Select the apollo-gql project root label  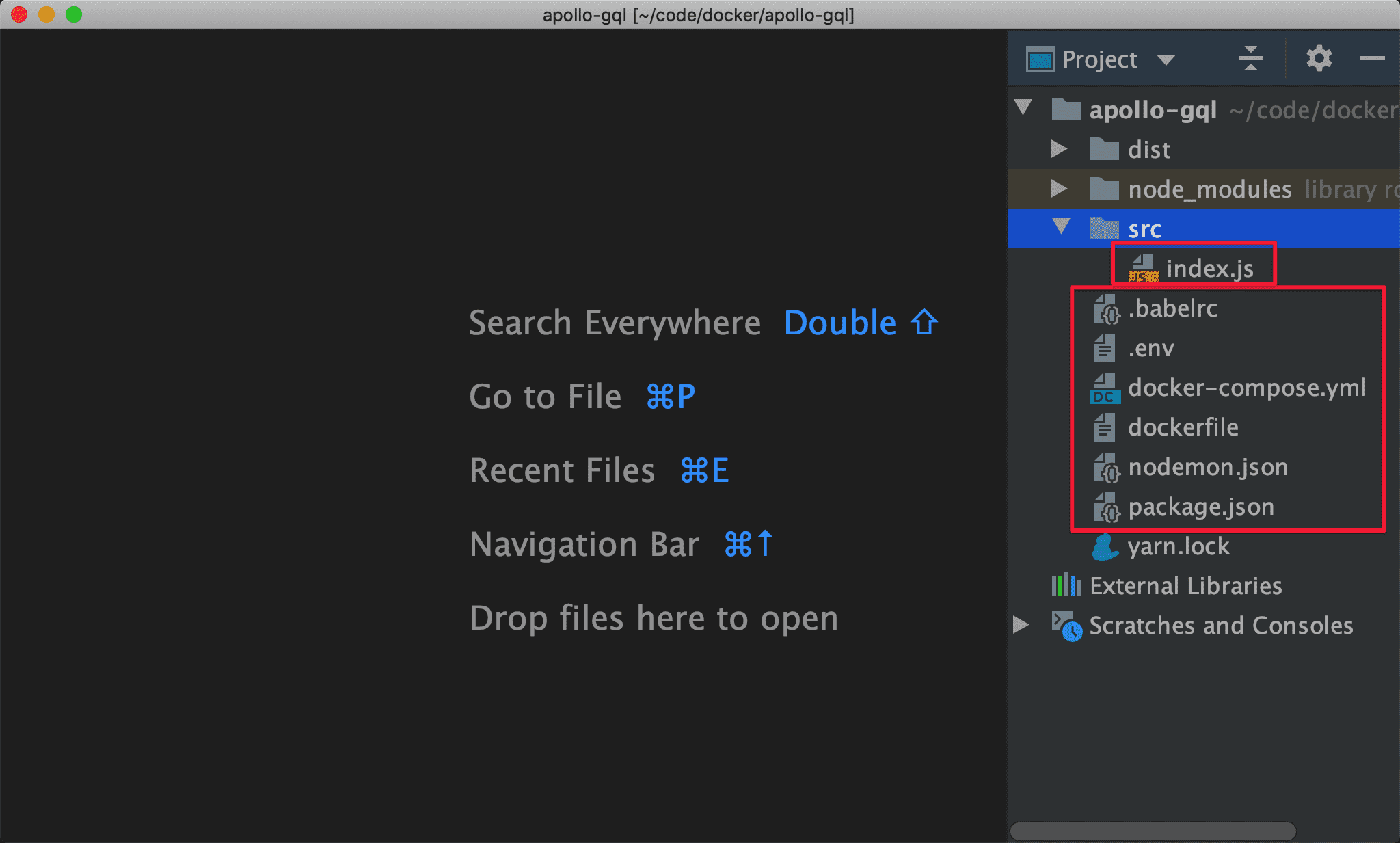click(1153, 109)
